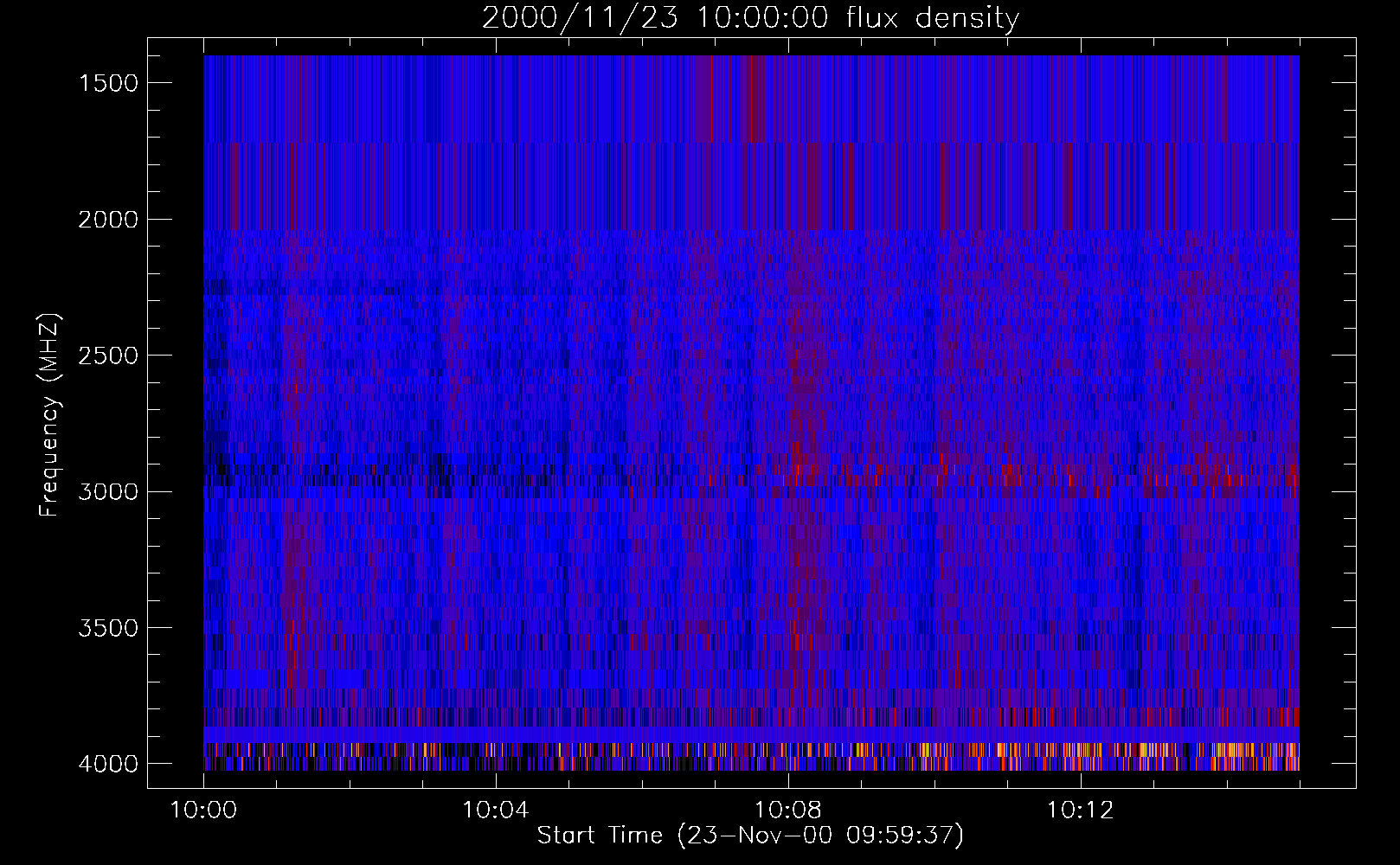Click the 10:04 time tick label

[496, 811]
